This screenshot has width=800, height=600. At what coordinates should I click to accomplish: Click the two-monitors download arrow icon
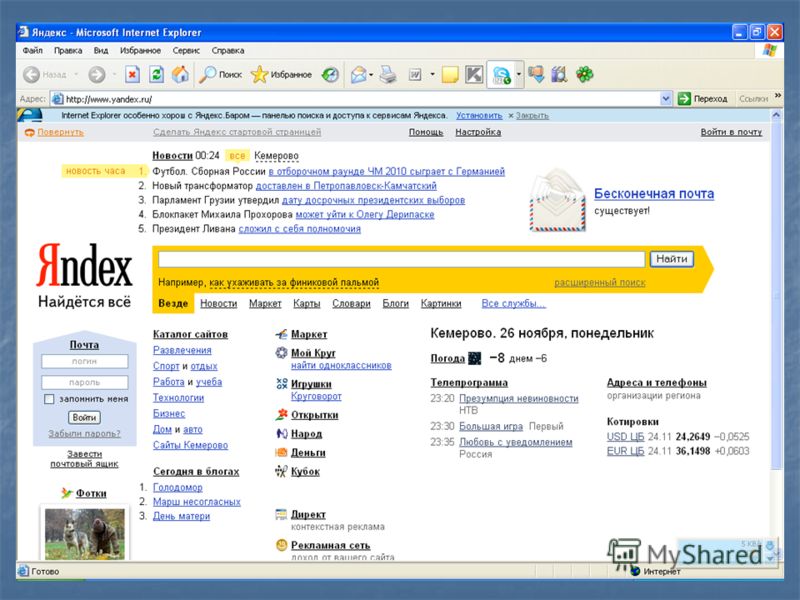[x=536, y=74]
